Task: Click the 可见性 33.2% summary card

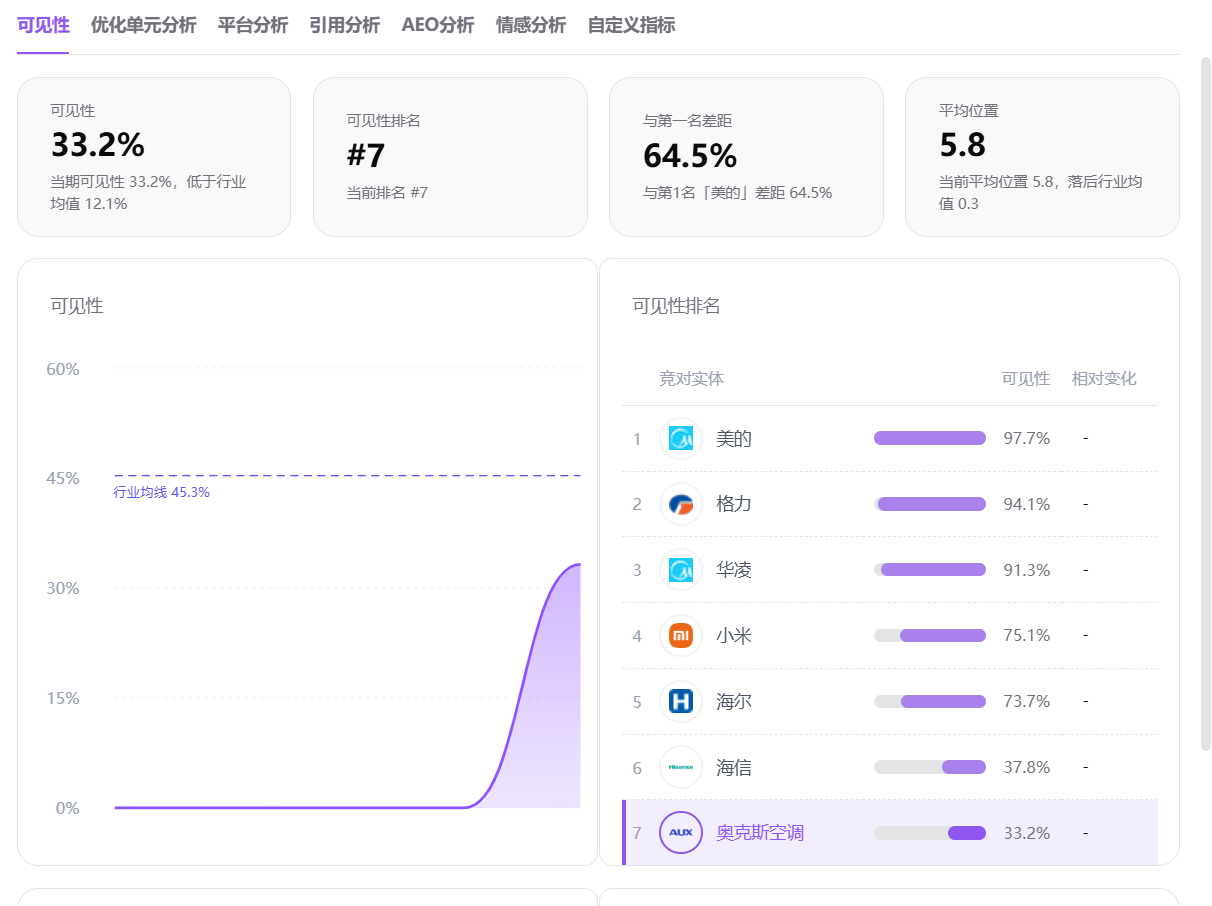Action: (154, 157)
